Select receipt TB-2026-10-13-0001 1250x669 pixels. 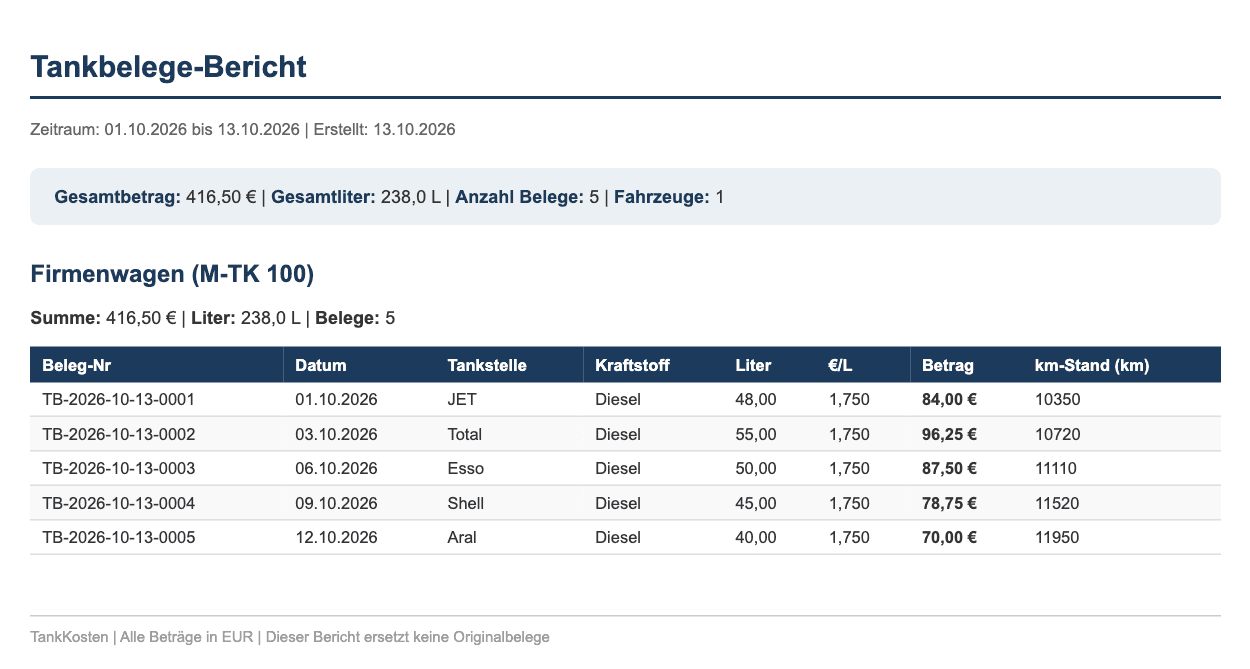point(119,400)
